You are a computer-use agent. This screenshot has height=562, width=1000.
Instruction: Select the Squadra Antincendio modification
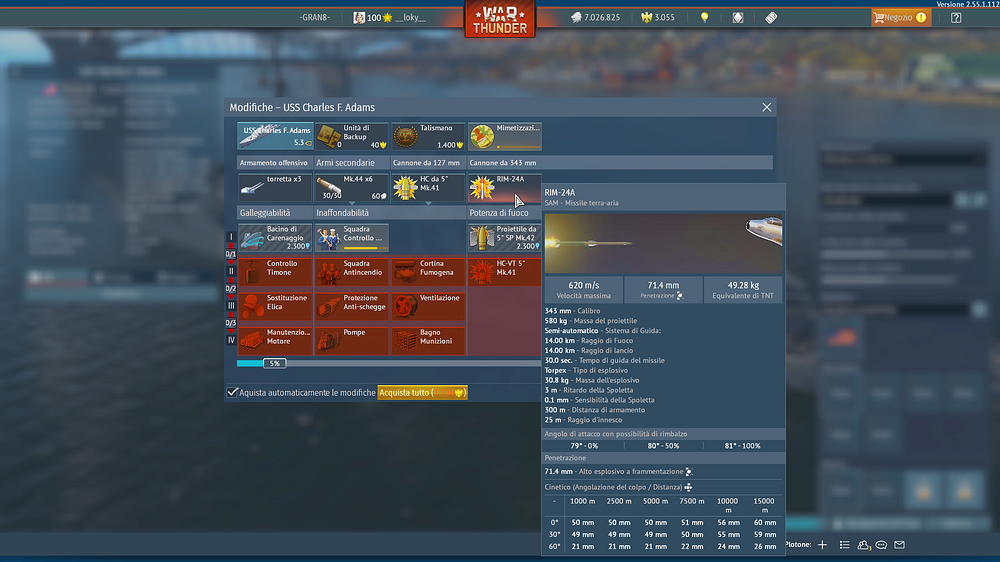[x=351, y=272]
